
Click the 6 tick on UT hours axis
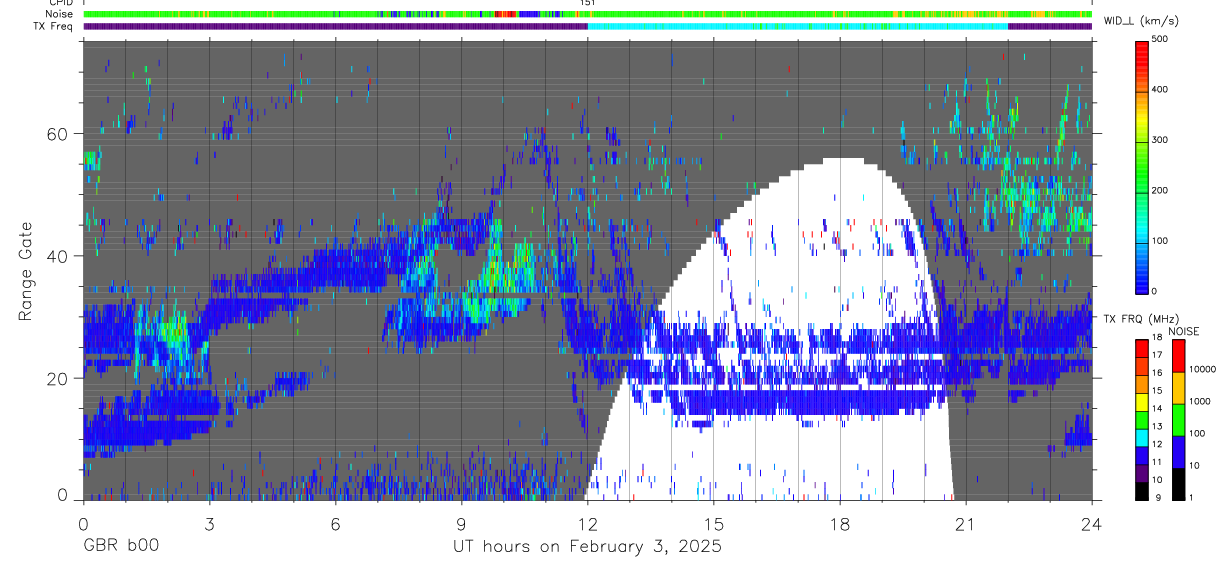point(335,523)
